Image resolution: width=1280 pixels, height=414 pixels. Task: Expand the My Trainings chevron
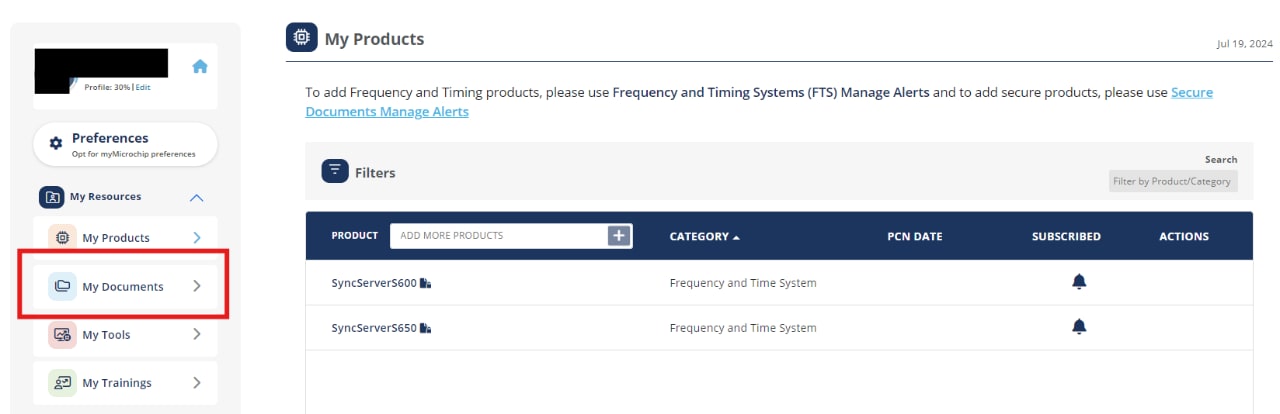coord(197,382)
